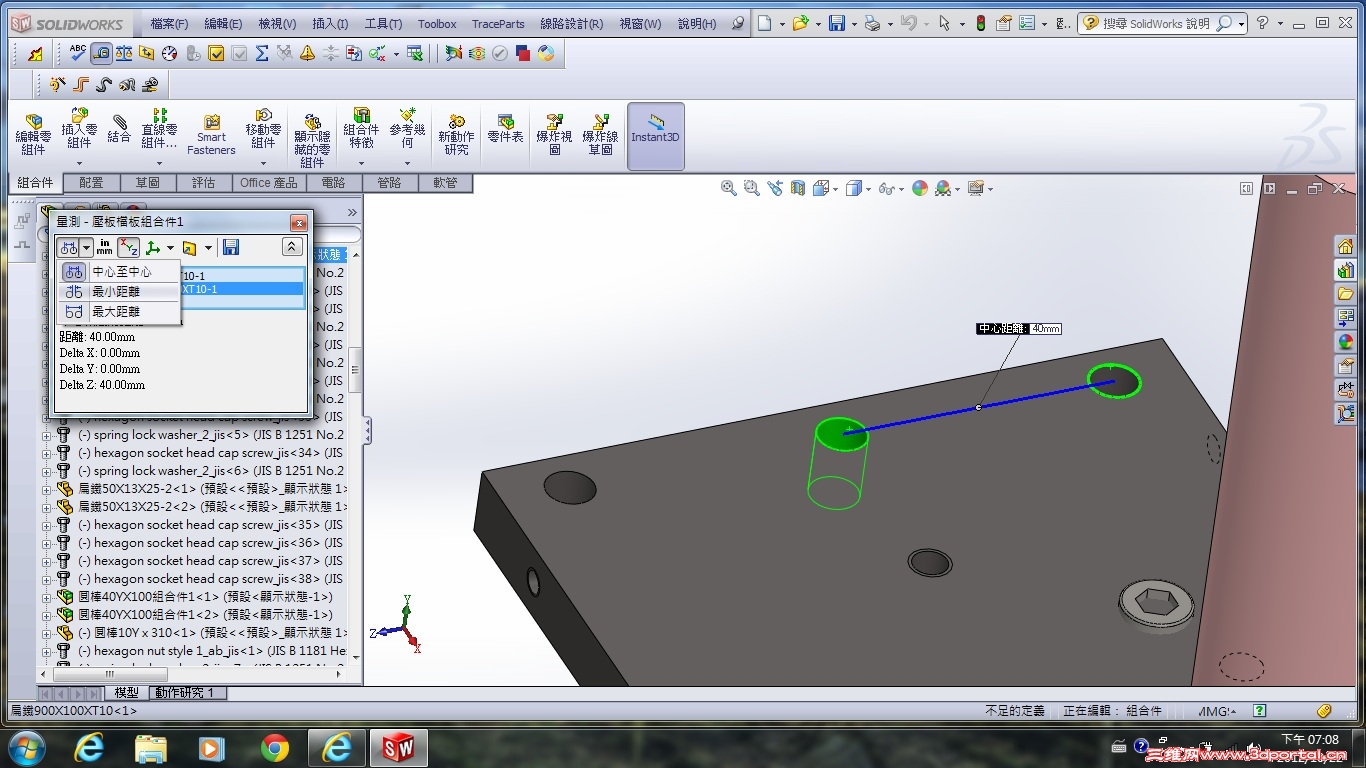Open the 動作研究 1 motion study tab
This screenshot has height=768, width=1366.
[x=188, y=693]
